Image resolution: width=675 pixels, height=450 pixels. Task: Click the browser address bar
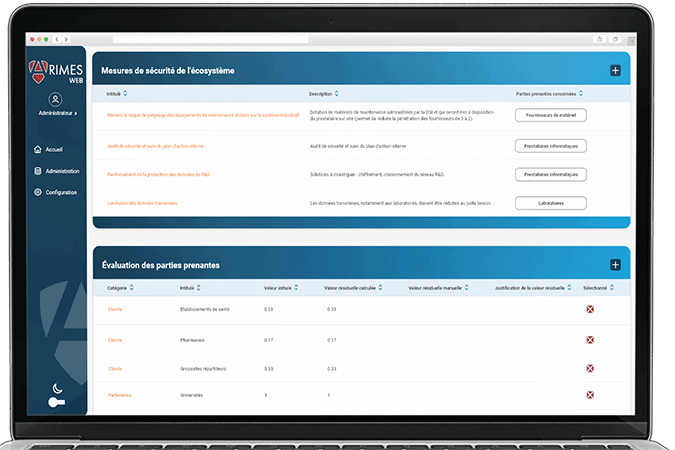(211, 39)
